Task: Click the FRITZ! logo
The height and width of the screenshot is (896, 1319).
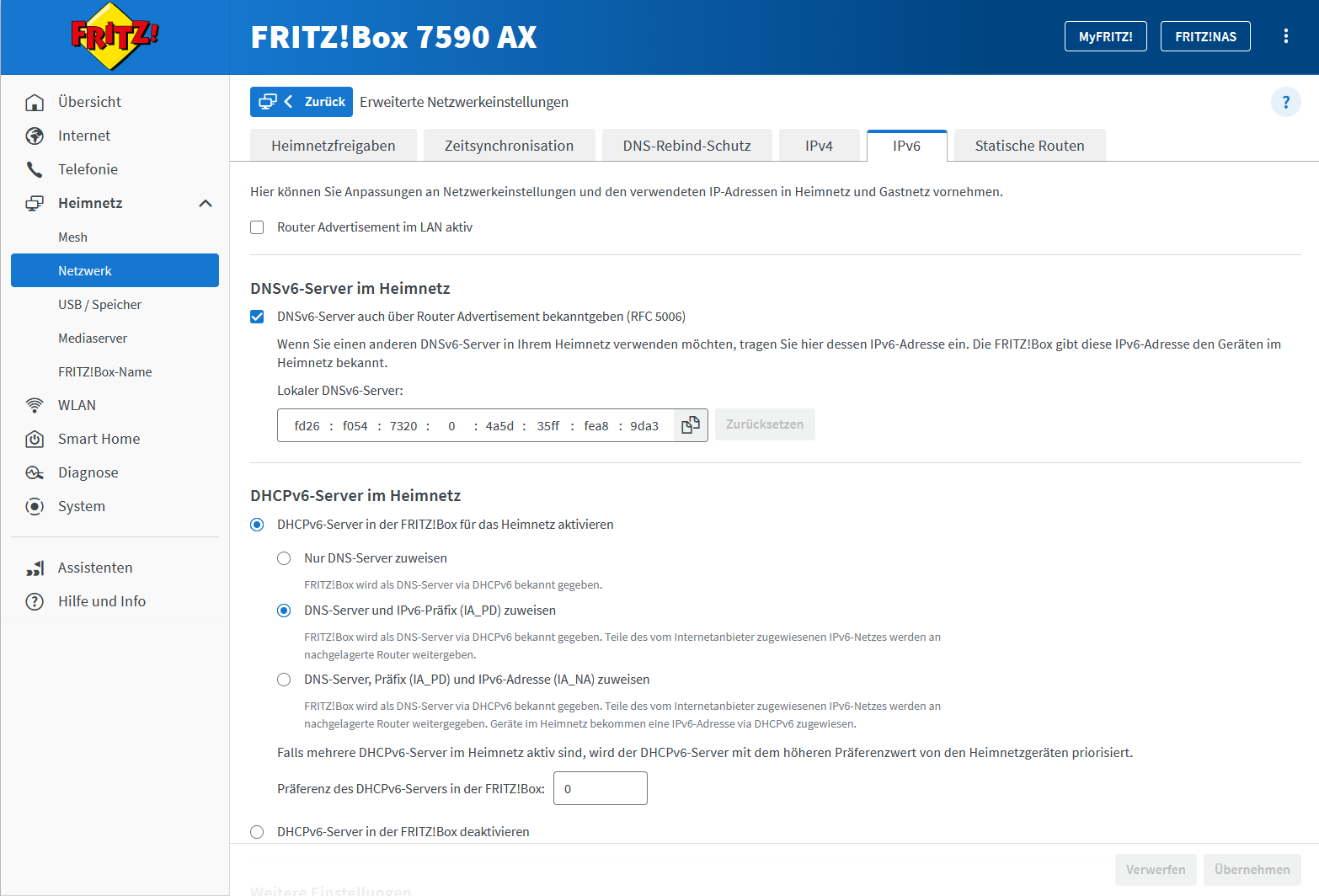Action: 115,37
